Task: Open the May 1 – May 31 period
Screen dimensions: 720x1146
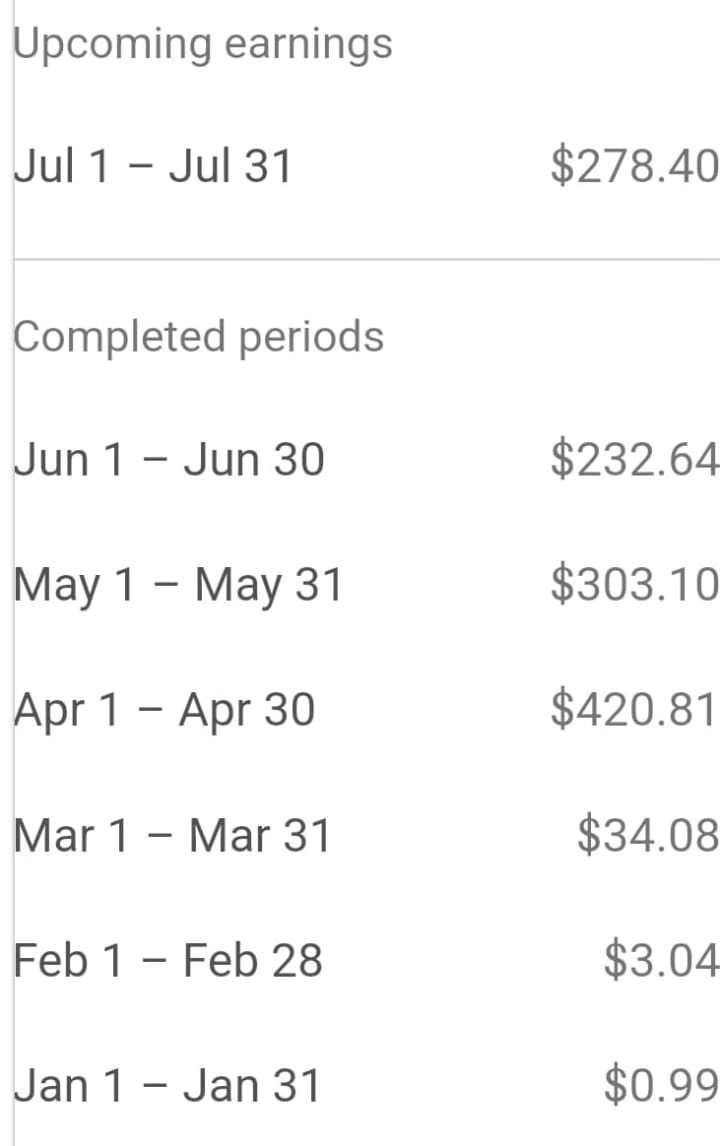Action: pyautogui.click(x=178, y=585)
